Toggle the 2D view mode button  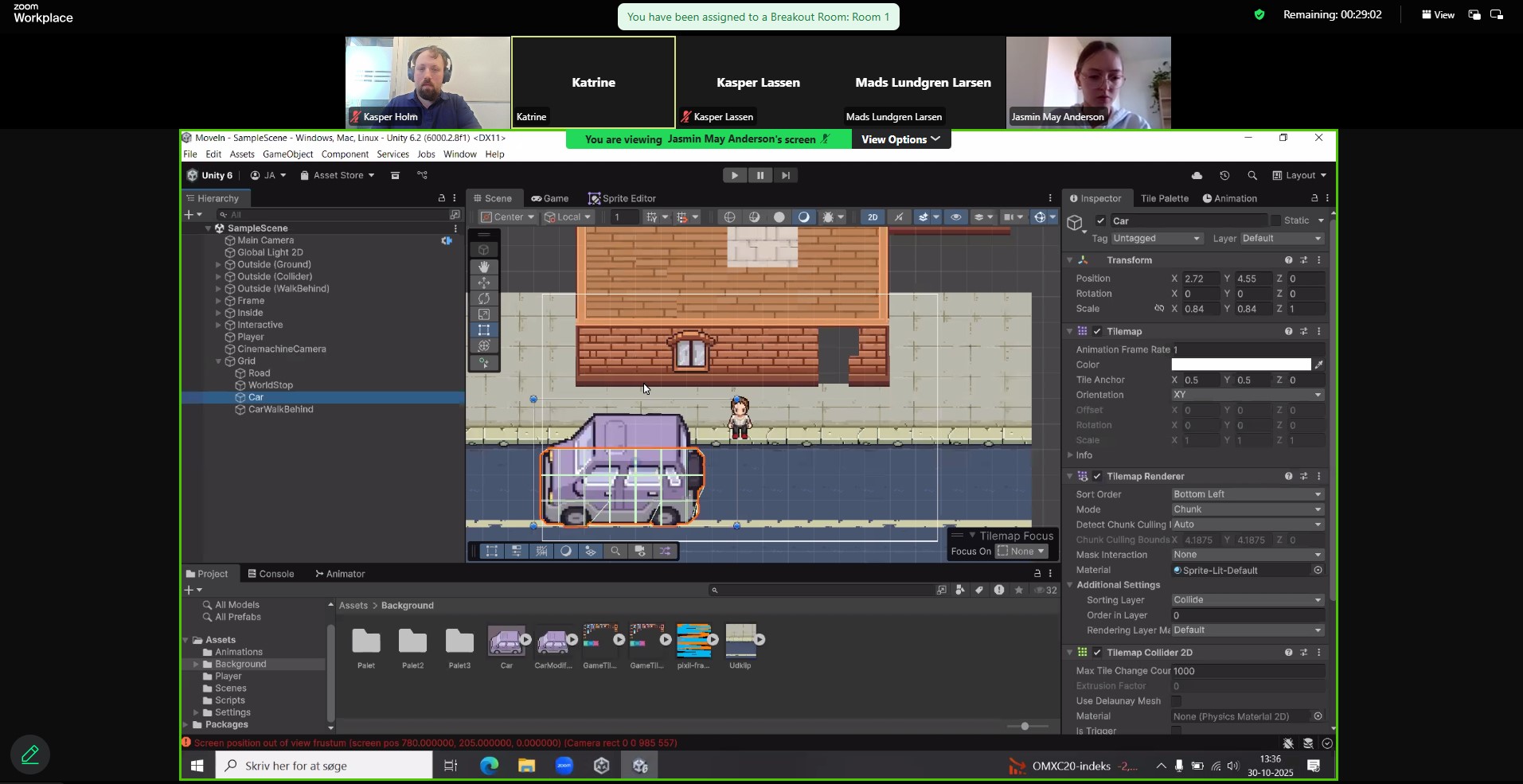tap(873, 217)
